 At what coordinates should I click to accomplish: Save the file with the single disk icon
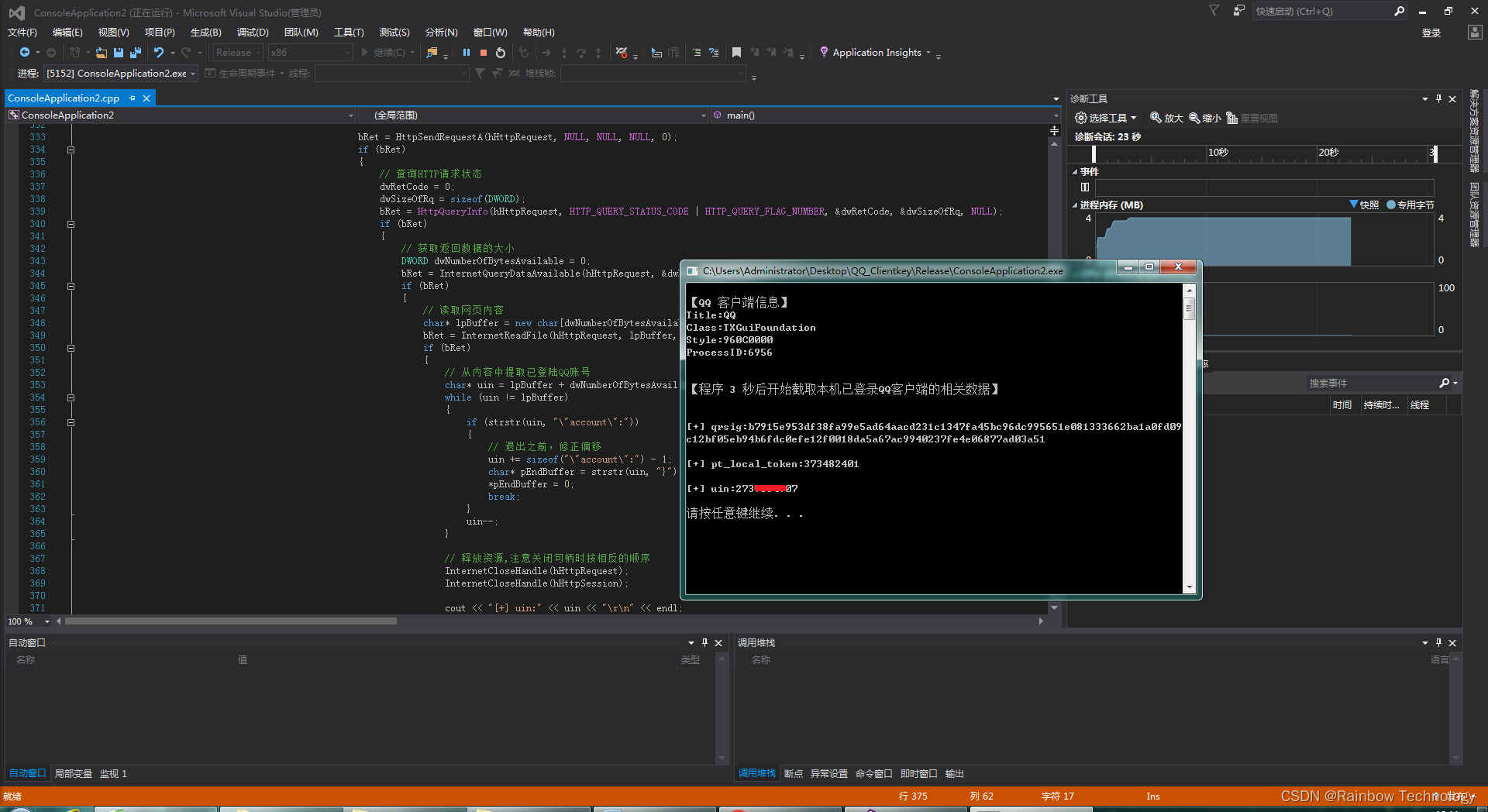119,53
